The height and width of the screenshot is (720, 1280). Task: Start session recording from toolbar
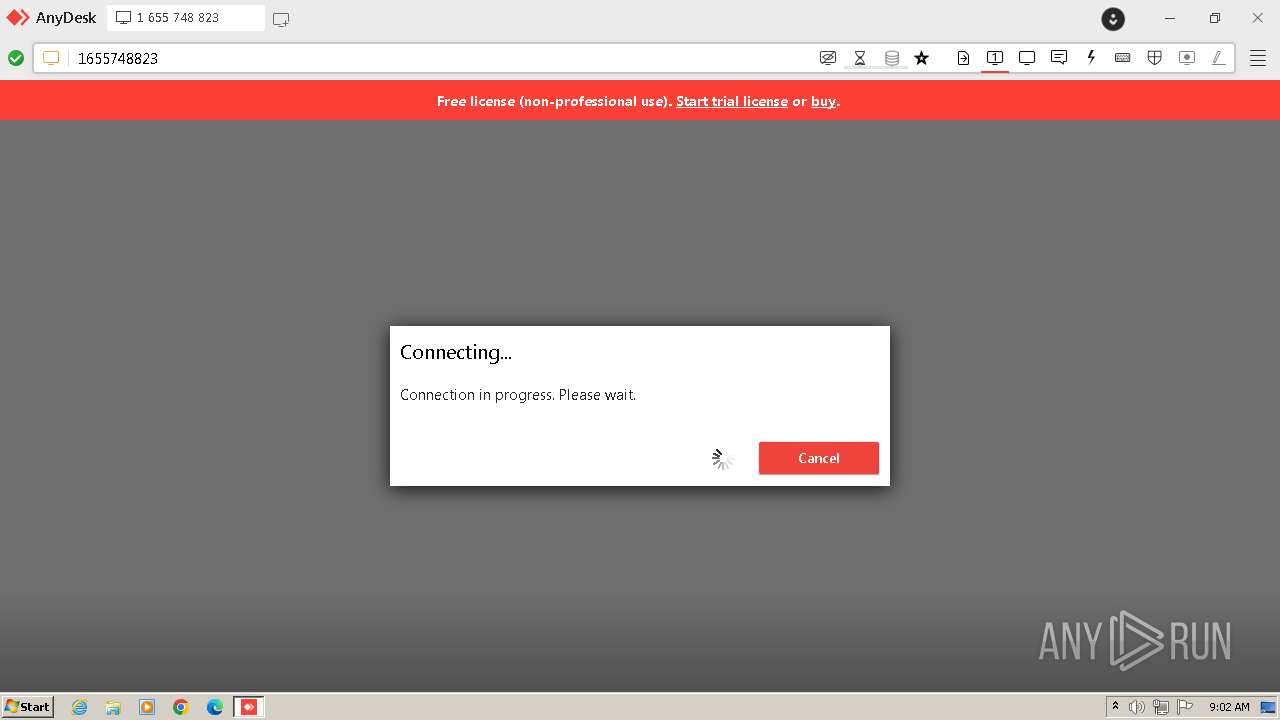click(x=1187, y=58)
